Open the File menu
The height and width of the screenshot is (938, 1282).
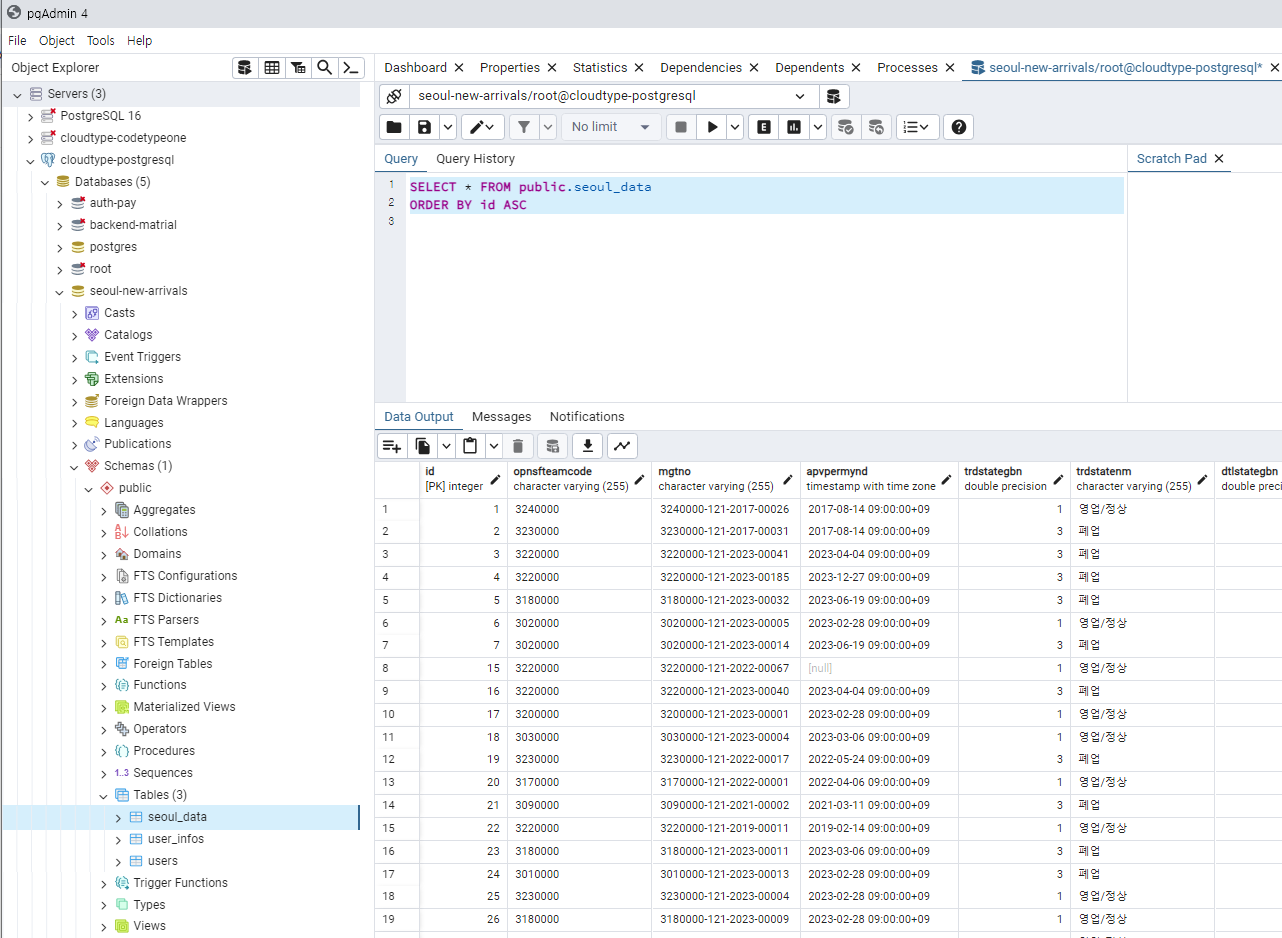17,41
